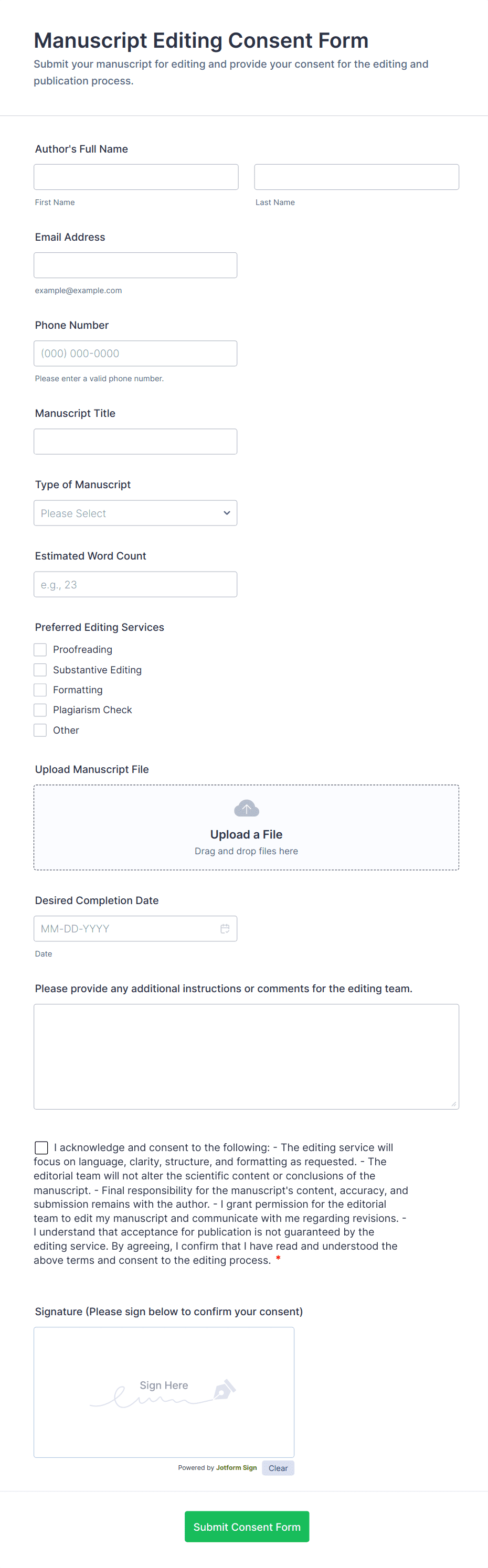Image resolution: width=488 pixels, height=1568 pixels.
Task: Tick the Formatting checkbox
Action: (x=40, y=690)
